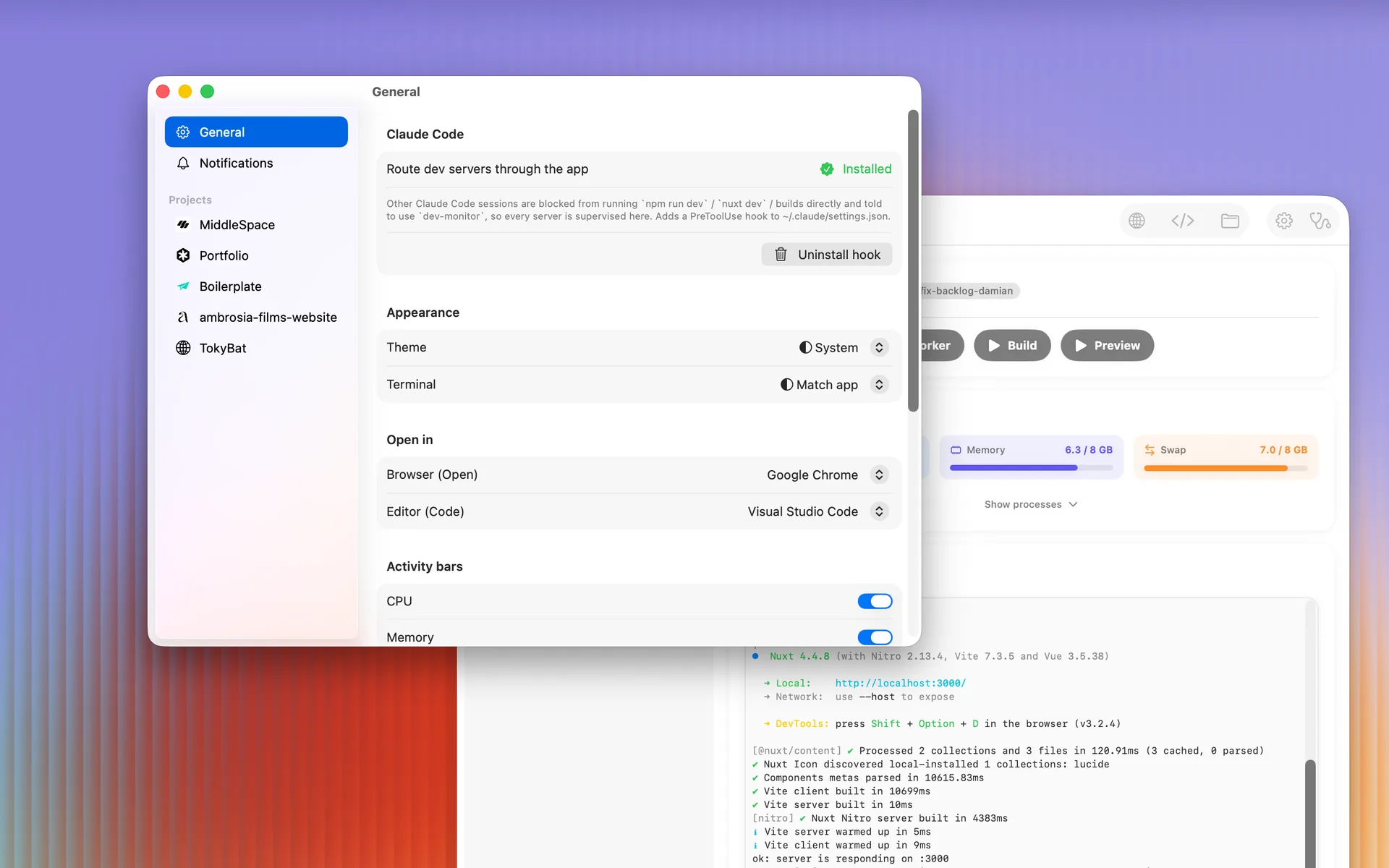
Task: Open the Theme System dropdown
Action: 844,347
